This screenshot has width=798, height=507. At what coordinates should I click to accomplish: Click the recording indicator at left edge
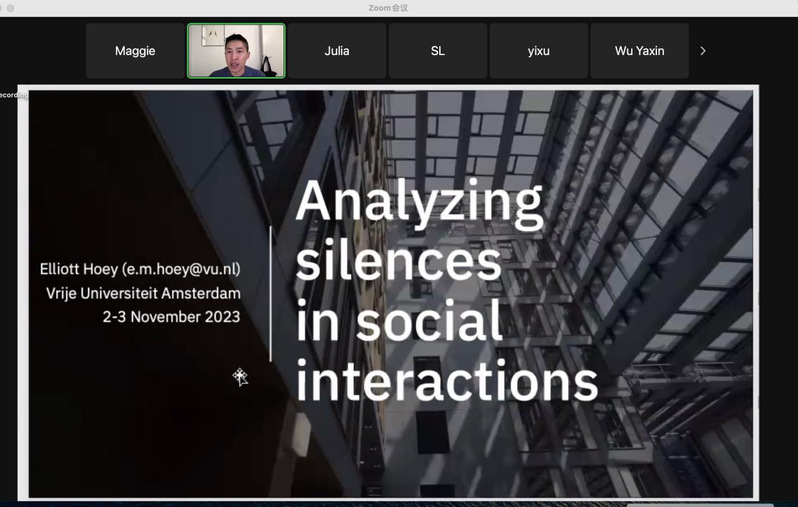(12, 95)
